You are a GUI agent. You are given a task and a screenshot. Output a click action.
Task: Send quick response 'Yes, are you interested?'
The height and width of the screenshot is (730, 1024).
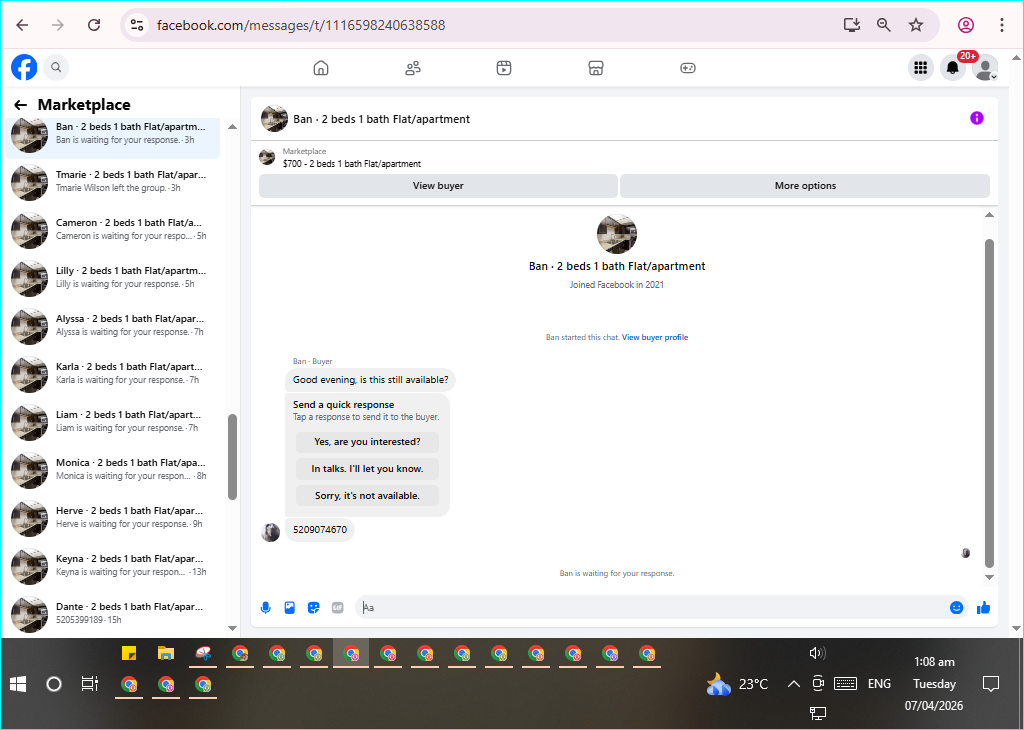click(367, 442)
